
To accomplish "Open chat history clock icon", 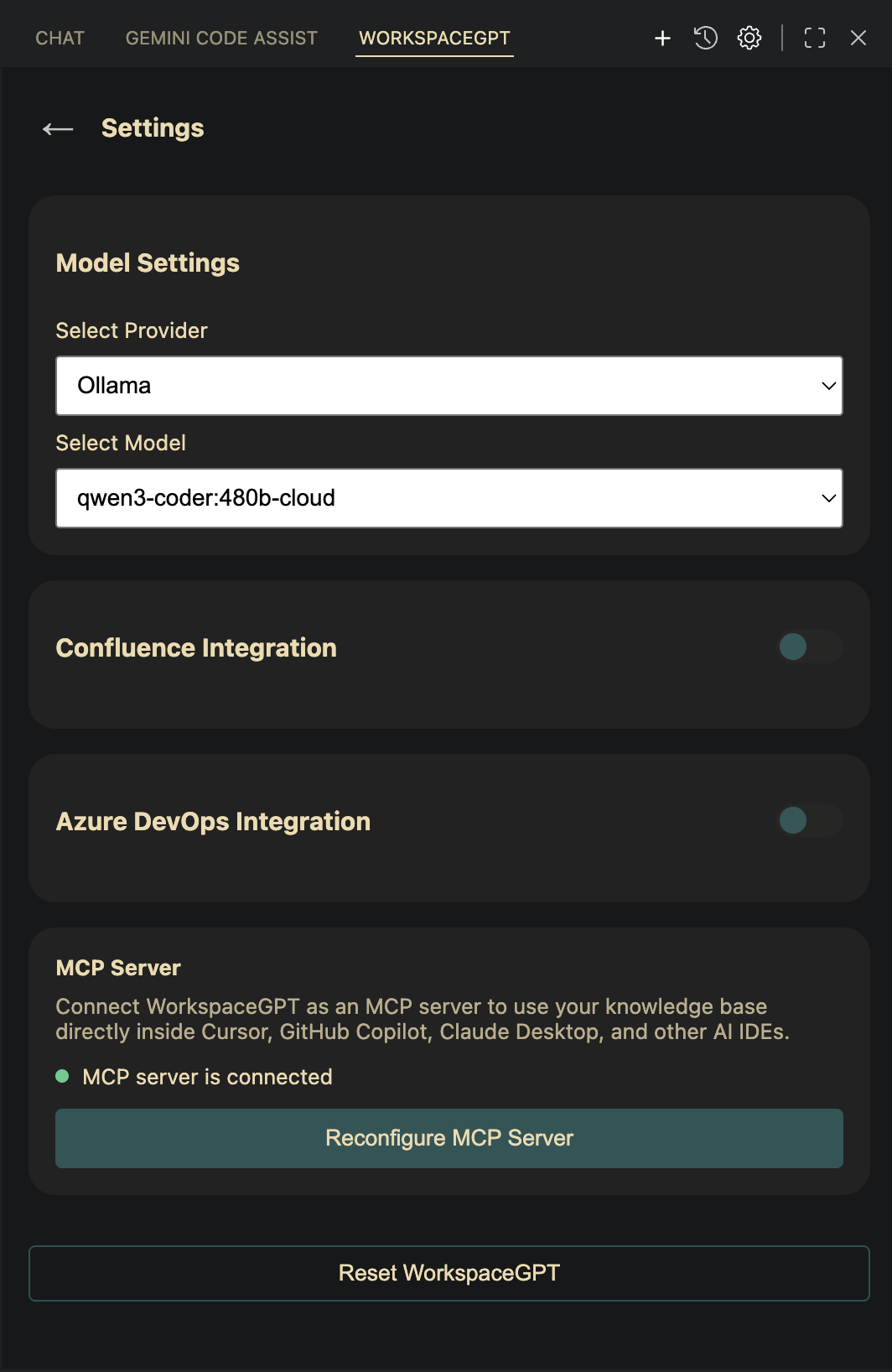I will tap(706, 38).
